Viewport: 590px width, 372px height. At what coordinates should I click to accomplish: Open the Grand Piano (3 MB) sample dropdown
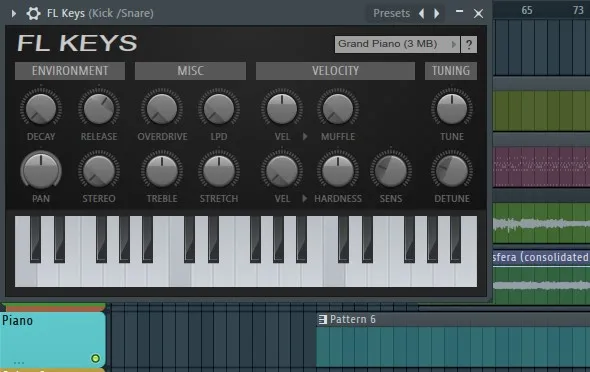[397, 44]
